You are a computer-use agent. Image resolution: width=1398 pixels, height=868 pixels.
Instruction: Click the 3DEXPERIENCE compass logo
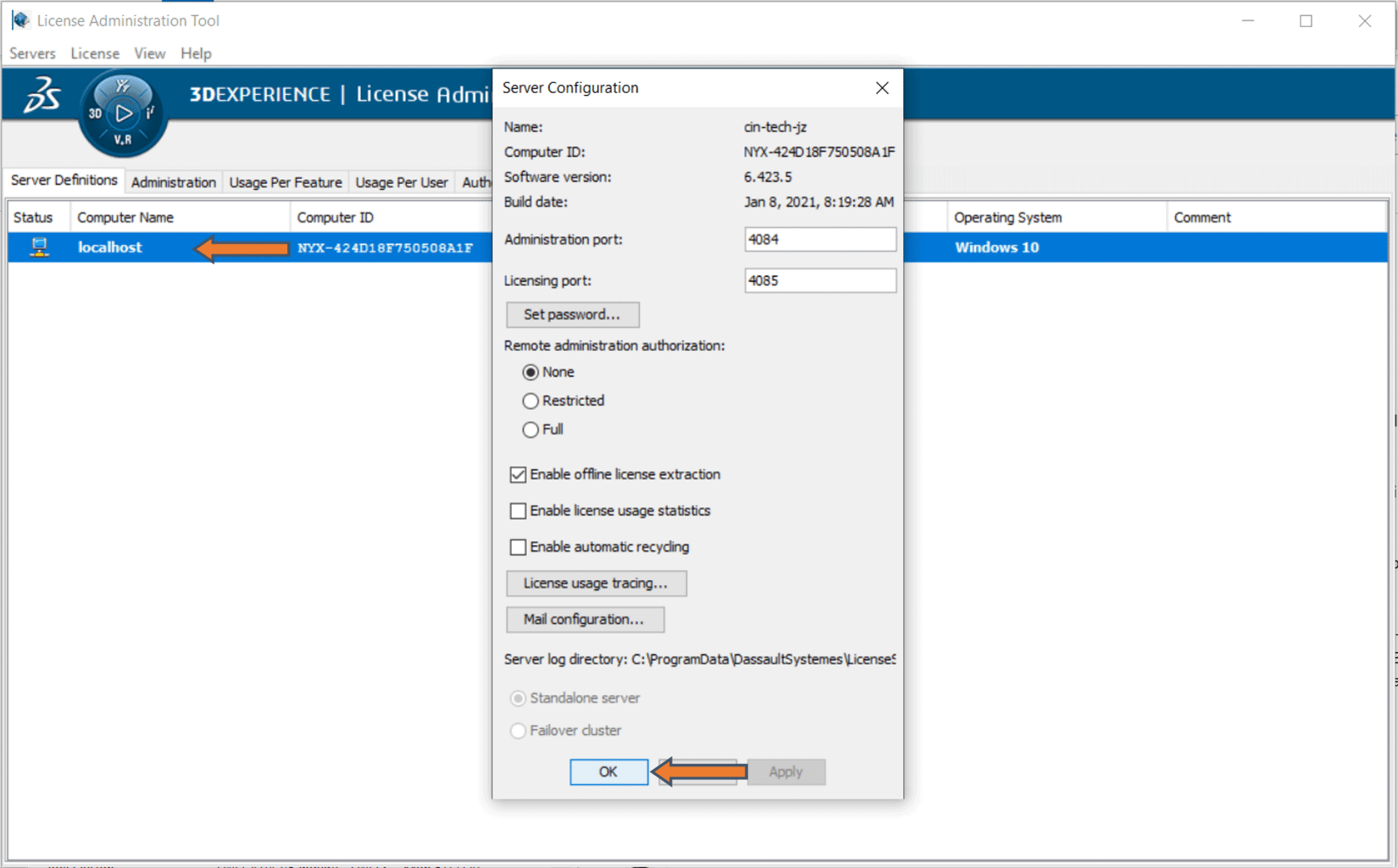click(123, 113)
